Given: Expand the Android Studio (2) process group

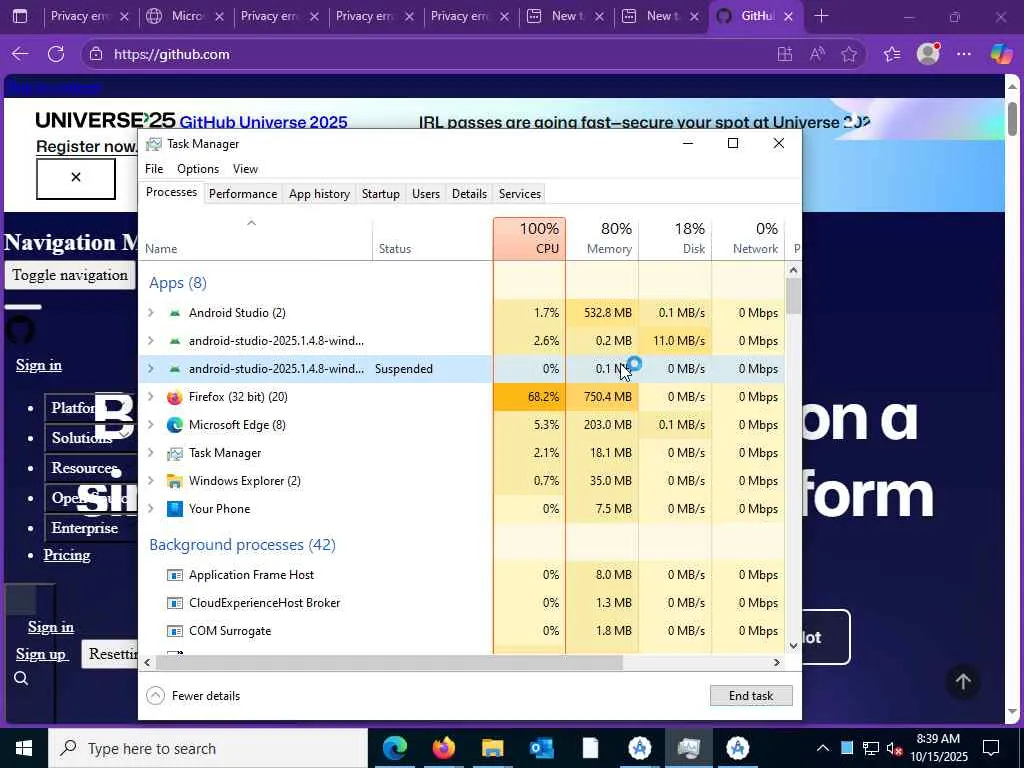Looking at the screenshot, I should pyautogui.click(x=151, y=313).
